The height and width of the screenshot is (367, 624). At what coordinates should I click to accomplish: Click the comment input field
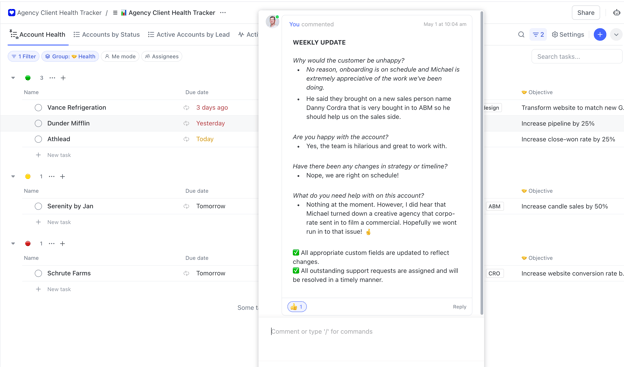click(371, 332)
